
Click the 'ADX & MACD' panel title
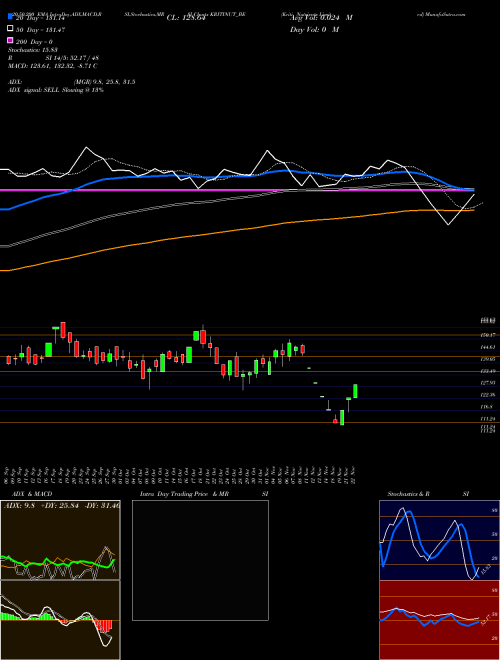click(x=32, y=494)
